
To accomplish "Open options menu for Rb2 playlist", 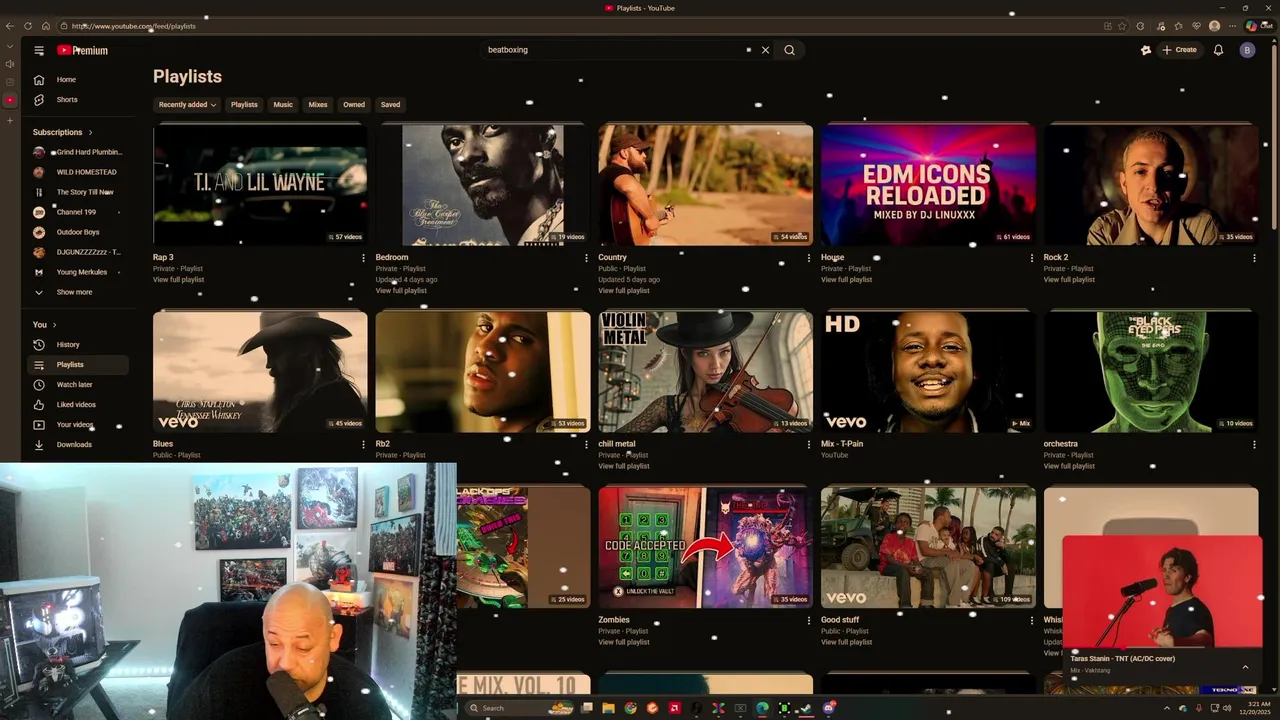I will click(x=586, y=444).
